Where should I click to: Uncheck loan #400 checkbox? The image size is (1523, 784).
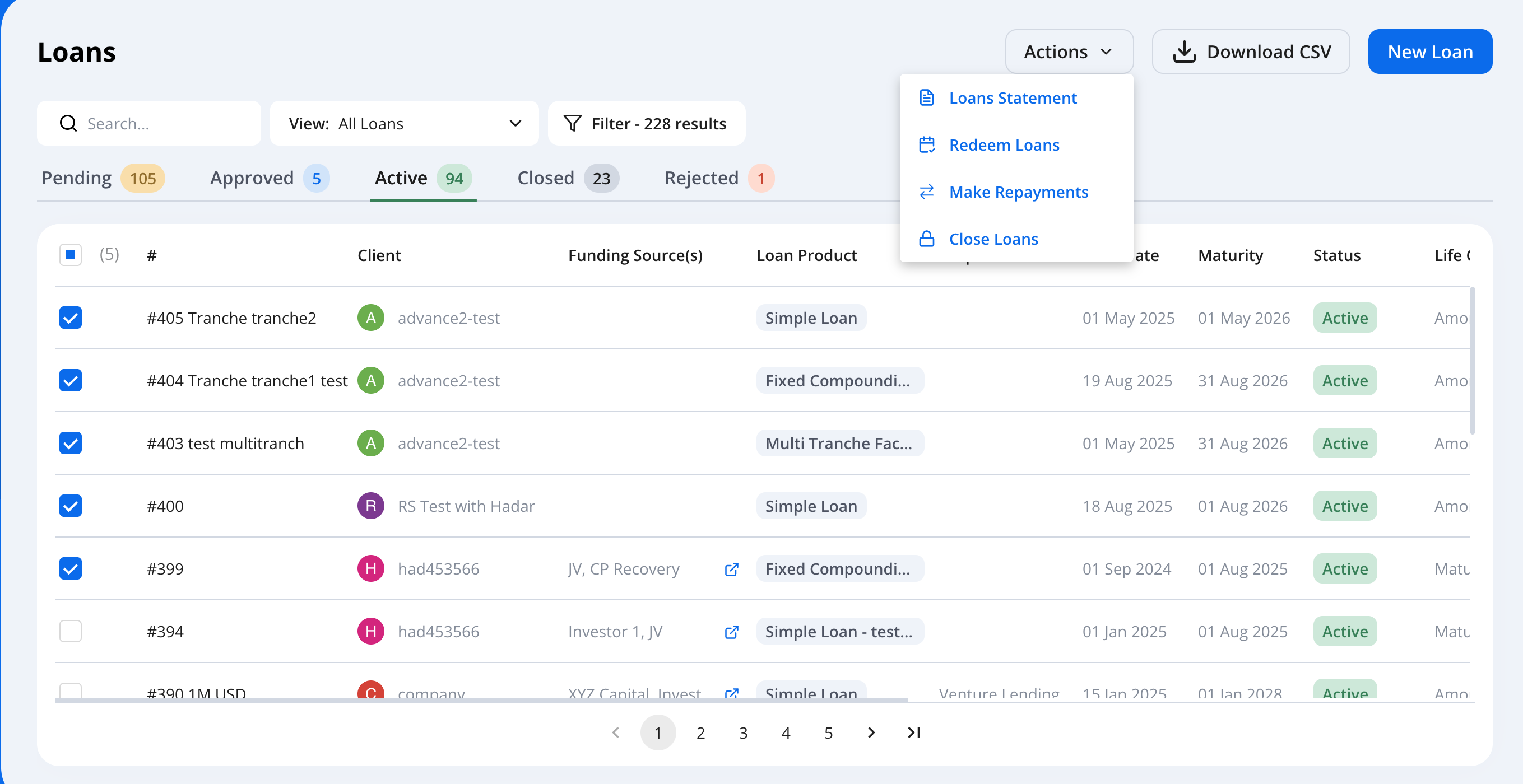click(71, 506)
